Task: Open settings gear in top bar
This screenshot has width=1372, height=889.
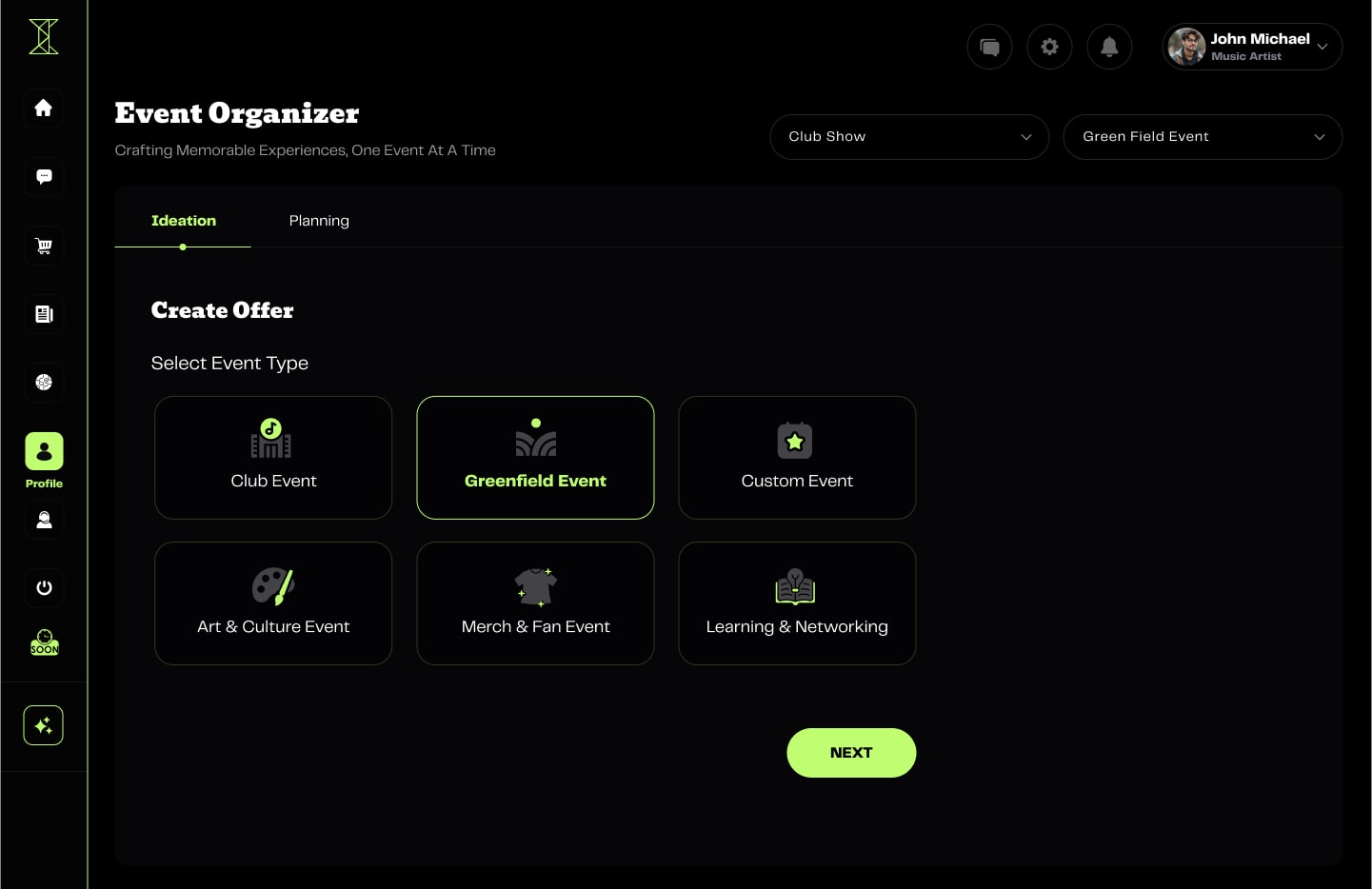Action: tap(1049, 47)
